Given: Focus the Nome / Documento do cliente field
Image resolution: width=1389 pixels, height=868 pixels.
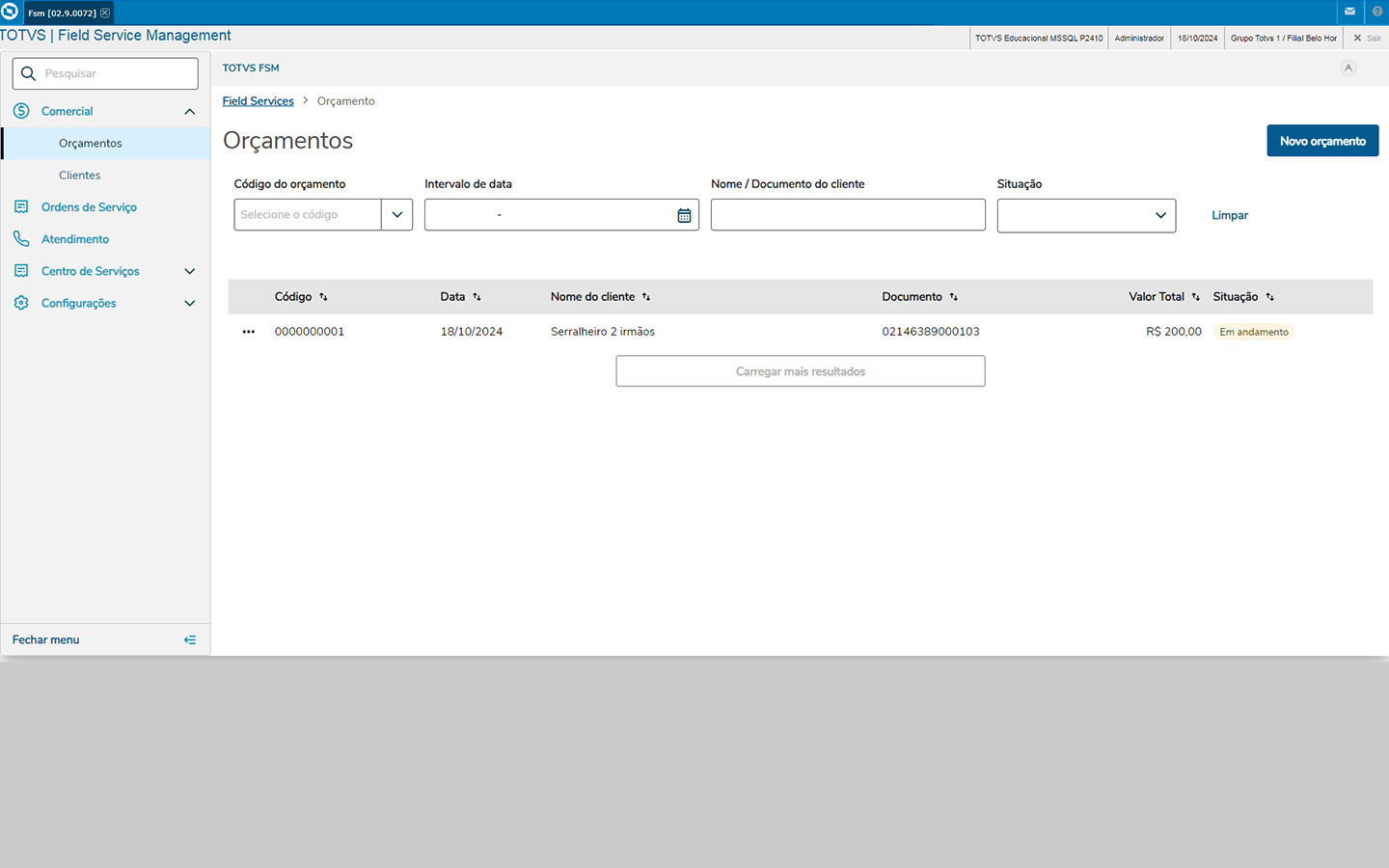Looking at the screenshot, I should pos(847,215).
